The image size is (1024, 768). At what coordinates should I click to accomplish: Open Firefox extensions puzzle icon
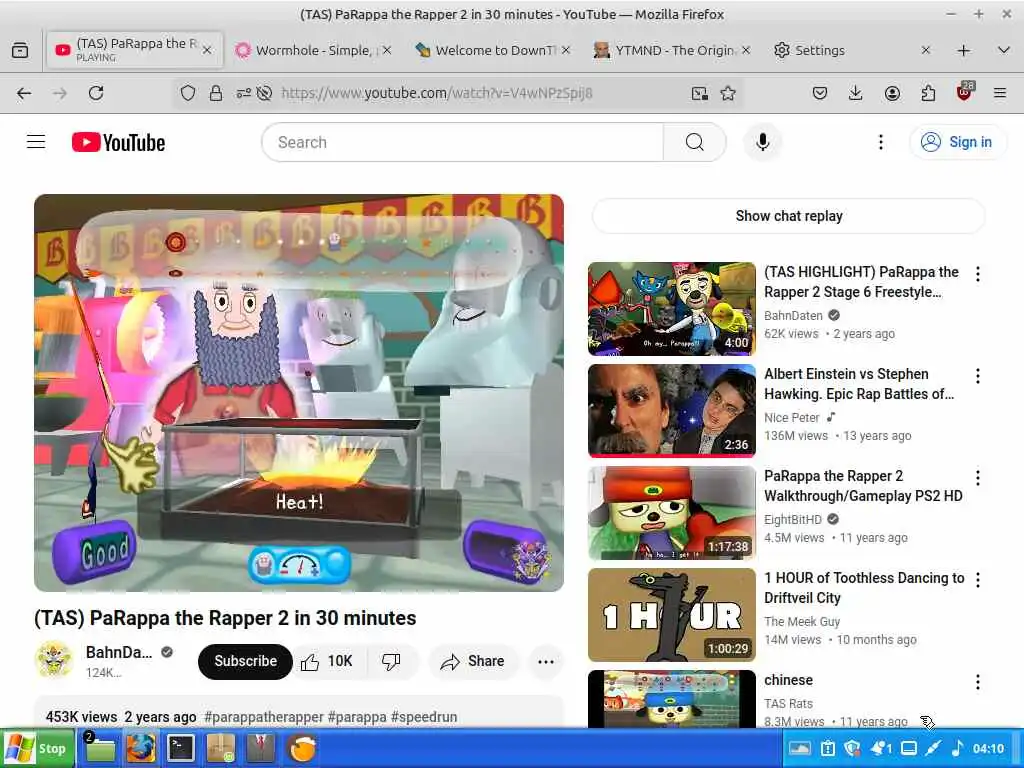click(x=928, y=93)
